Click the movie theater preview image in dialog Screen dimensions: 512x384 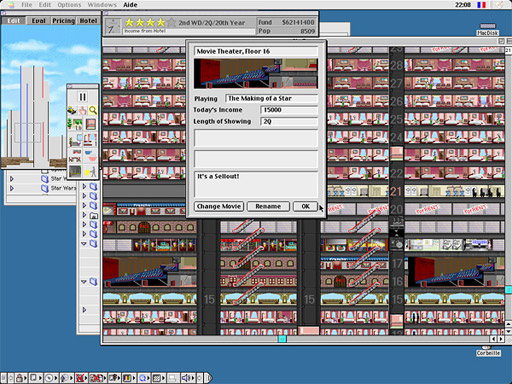tap(256, 74)
